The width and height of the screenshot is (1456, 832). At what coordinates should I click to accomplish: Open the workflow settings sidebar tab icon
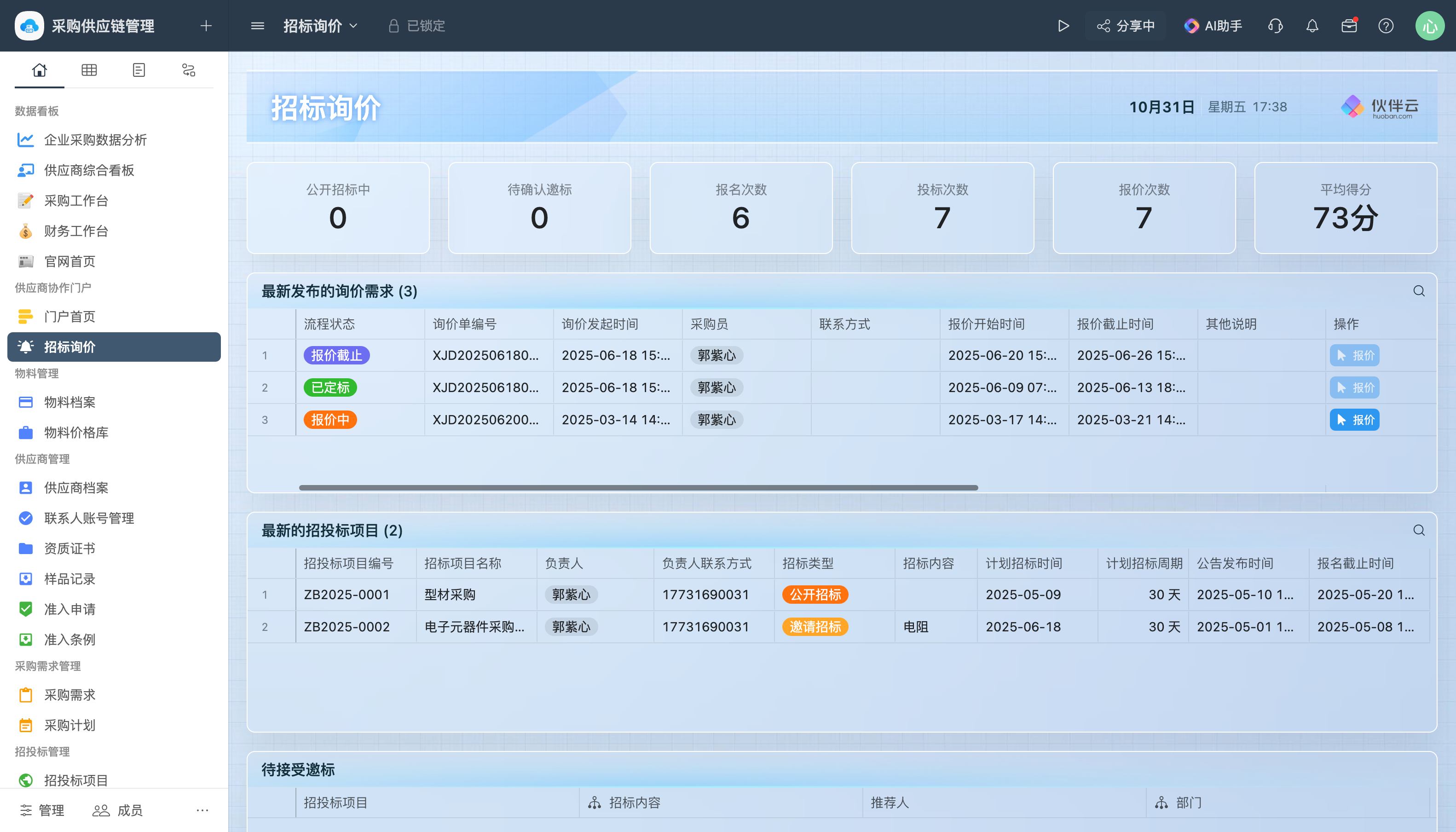pyautogui.click(x=189, y=69)
